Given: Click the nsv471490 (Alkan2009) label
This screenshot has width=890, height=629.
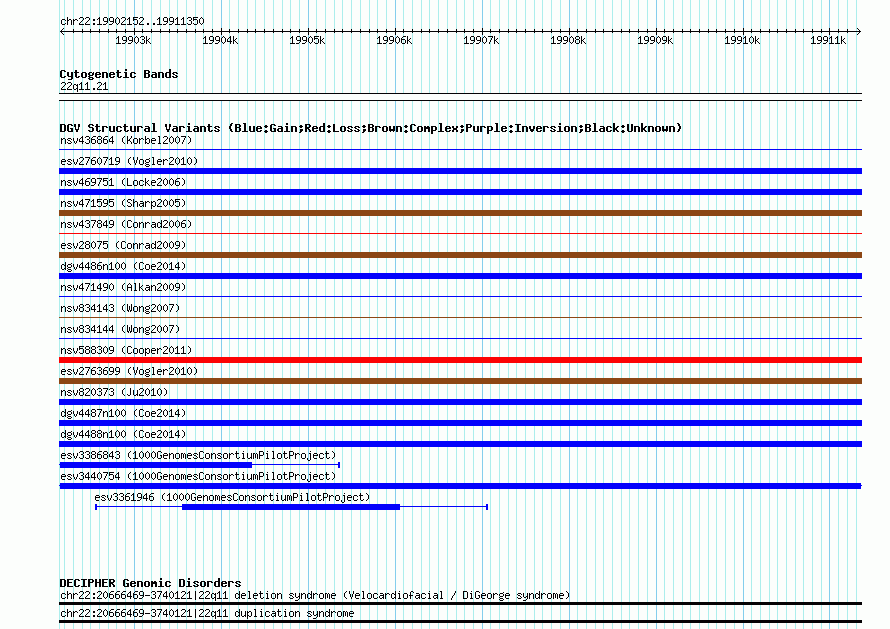Looking at the screenshot, I should tap(123, 287).
